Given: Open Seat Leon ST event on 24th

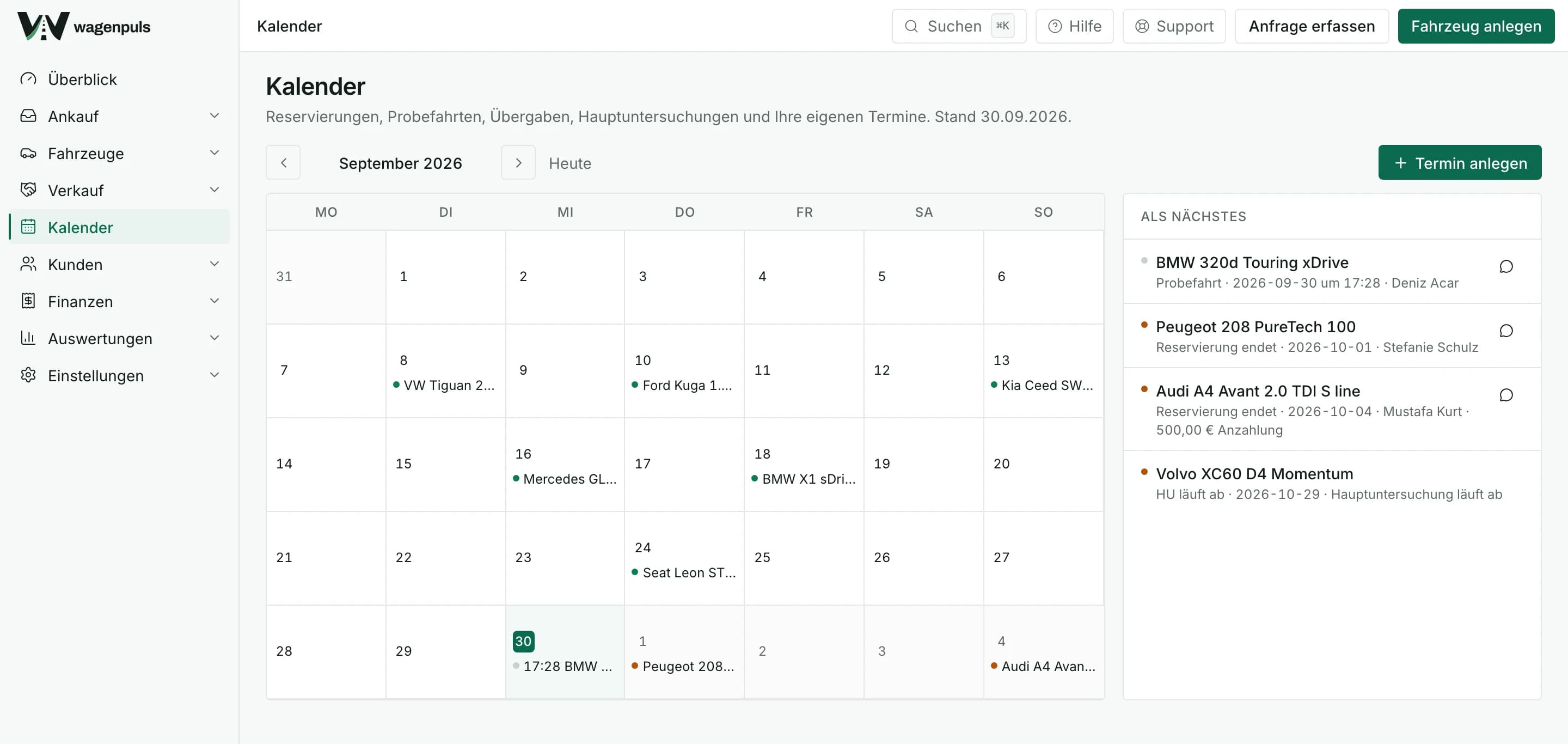Looking at the screenshot, I should click(x=684, y=573).
